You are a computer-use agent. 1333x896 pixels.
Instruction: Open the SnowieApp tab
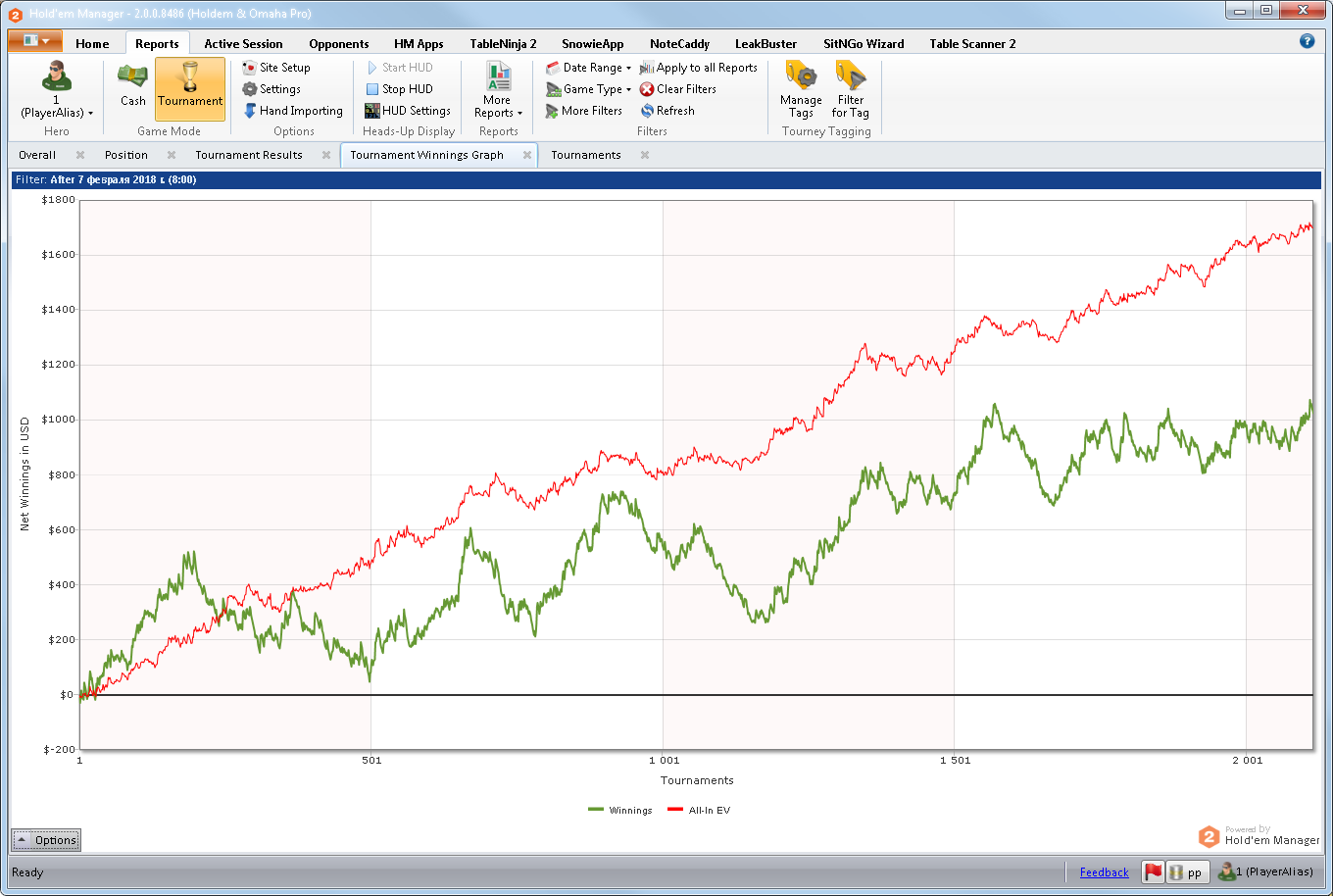pyautogui.click(x=593, y=43)
